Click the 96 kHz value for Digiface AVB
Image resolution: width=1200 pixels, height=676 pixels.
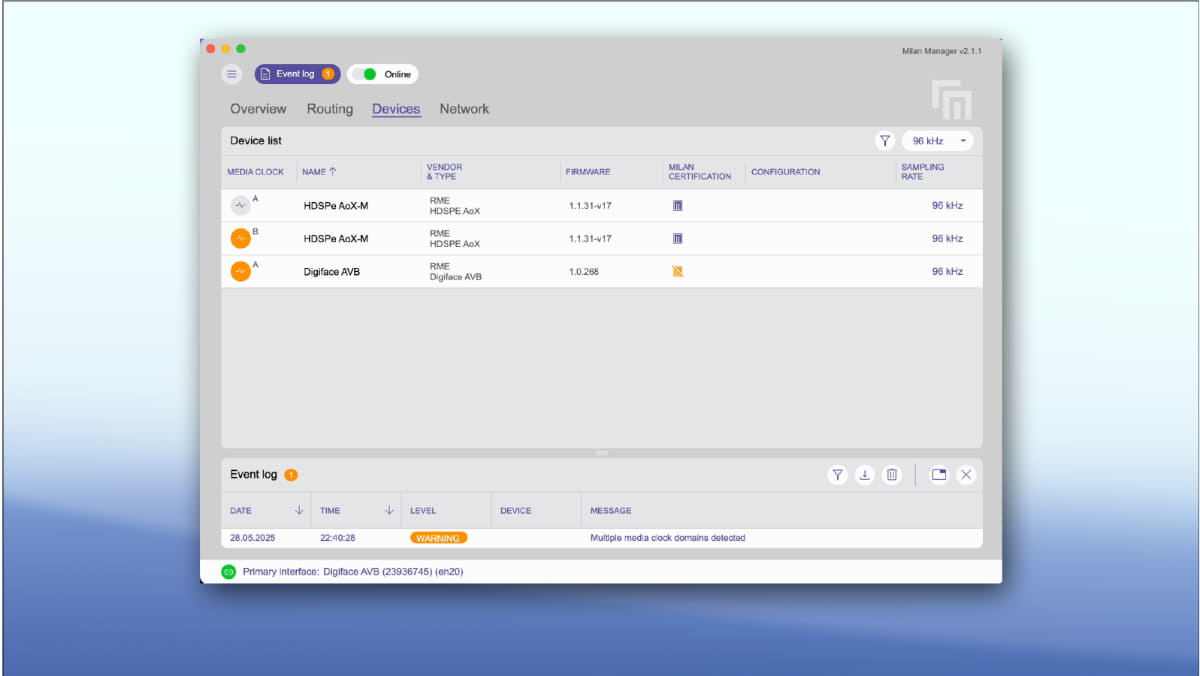click(x=947, y=272)
